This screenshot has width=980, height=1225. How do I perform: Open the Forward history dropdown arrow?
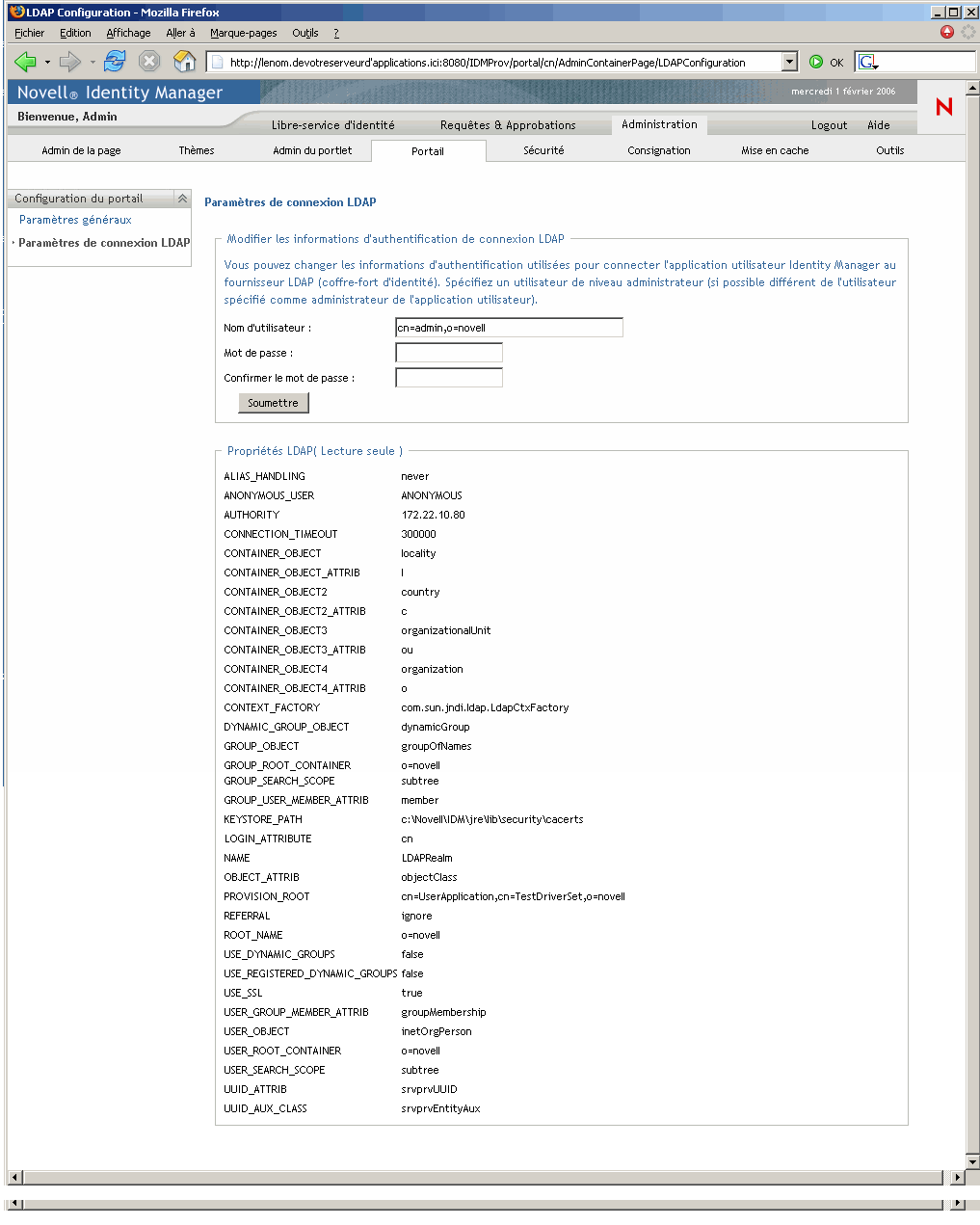pyautogui.click(x=93, y=63)
